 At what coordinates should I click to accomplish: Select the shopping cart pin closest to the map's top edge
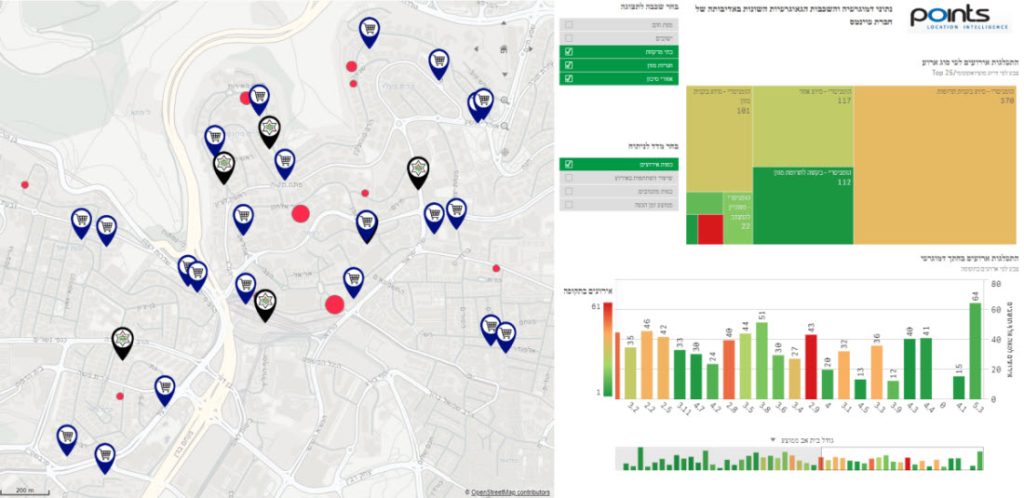pos(370,32)
